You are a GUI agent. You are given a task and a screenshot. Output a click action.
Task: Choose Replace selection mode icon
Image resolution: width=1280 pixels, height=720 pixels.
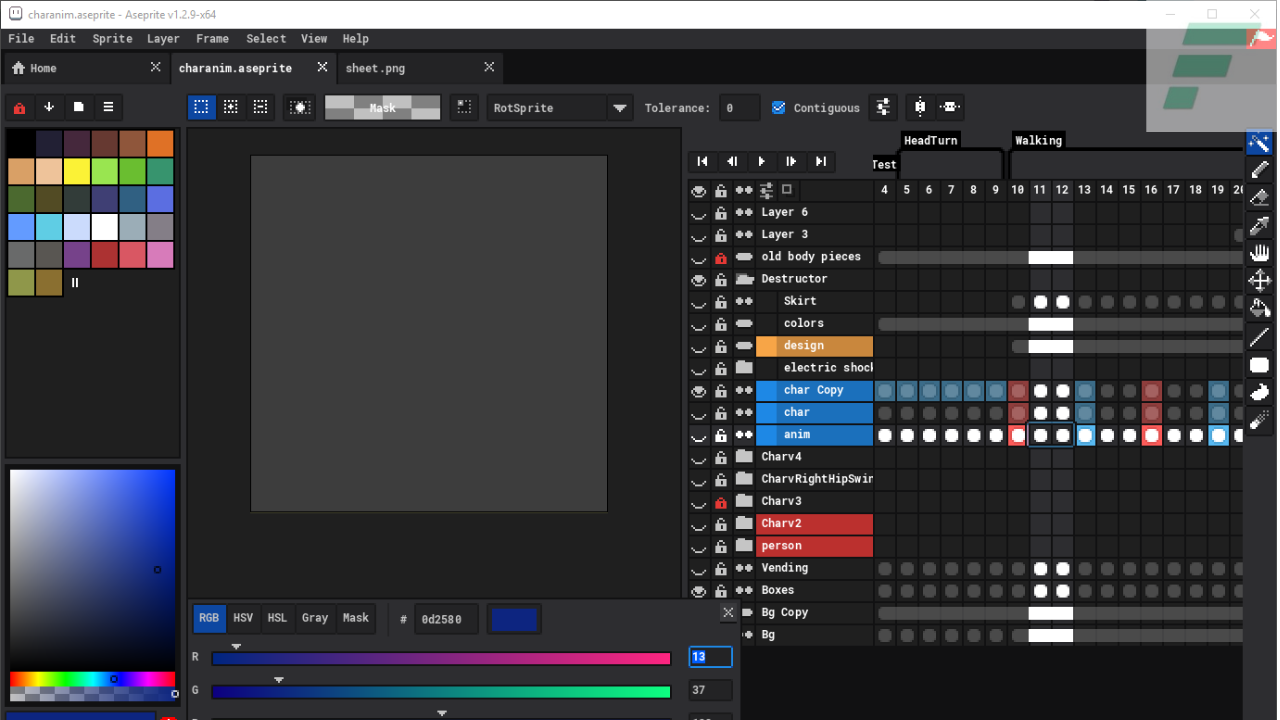(201, 107)
